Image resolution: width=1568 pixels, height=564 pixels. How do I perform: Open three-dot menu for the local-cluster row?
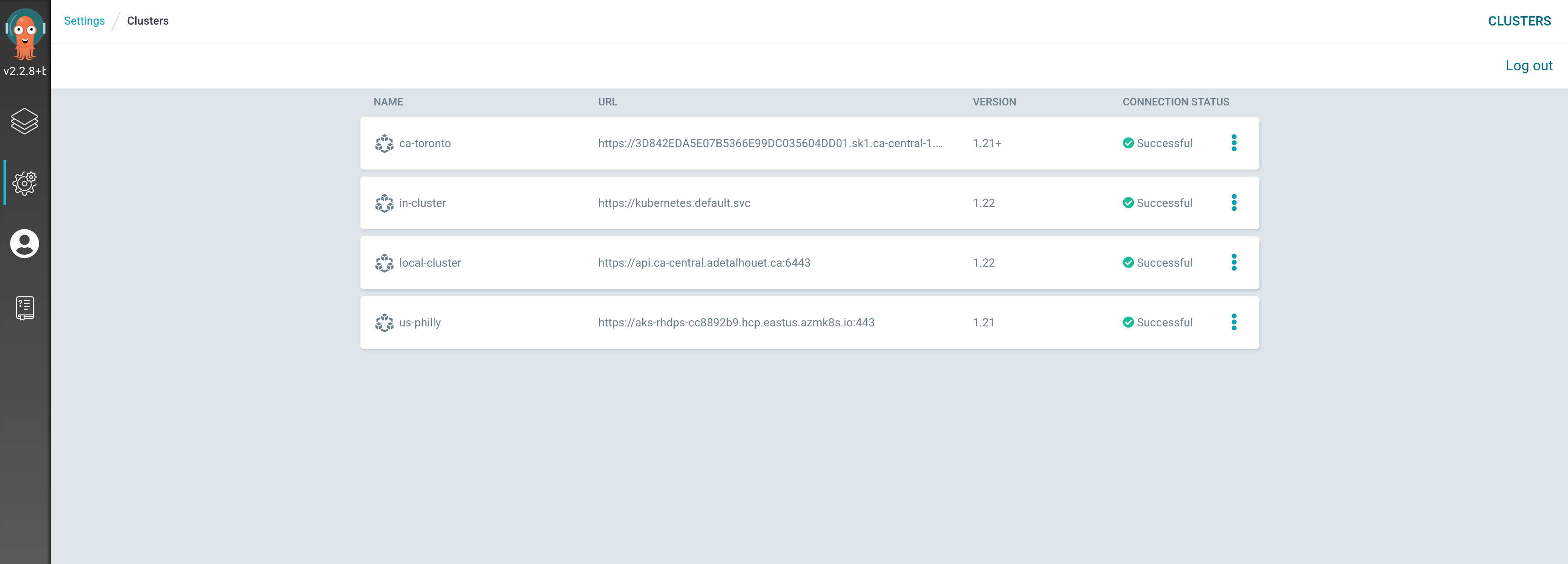click(x=1234, y=263)
